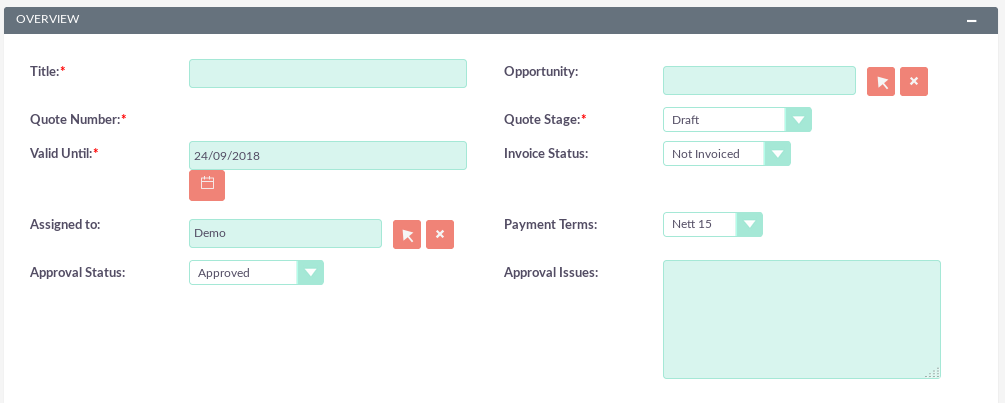
Task: Click the Title field label
Action: click(x=47, y=71)
